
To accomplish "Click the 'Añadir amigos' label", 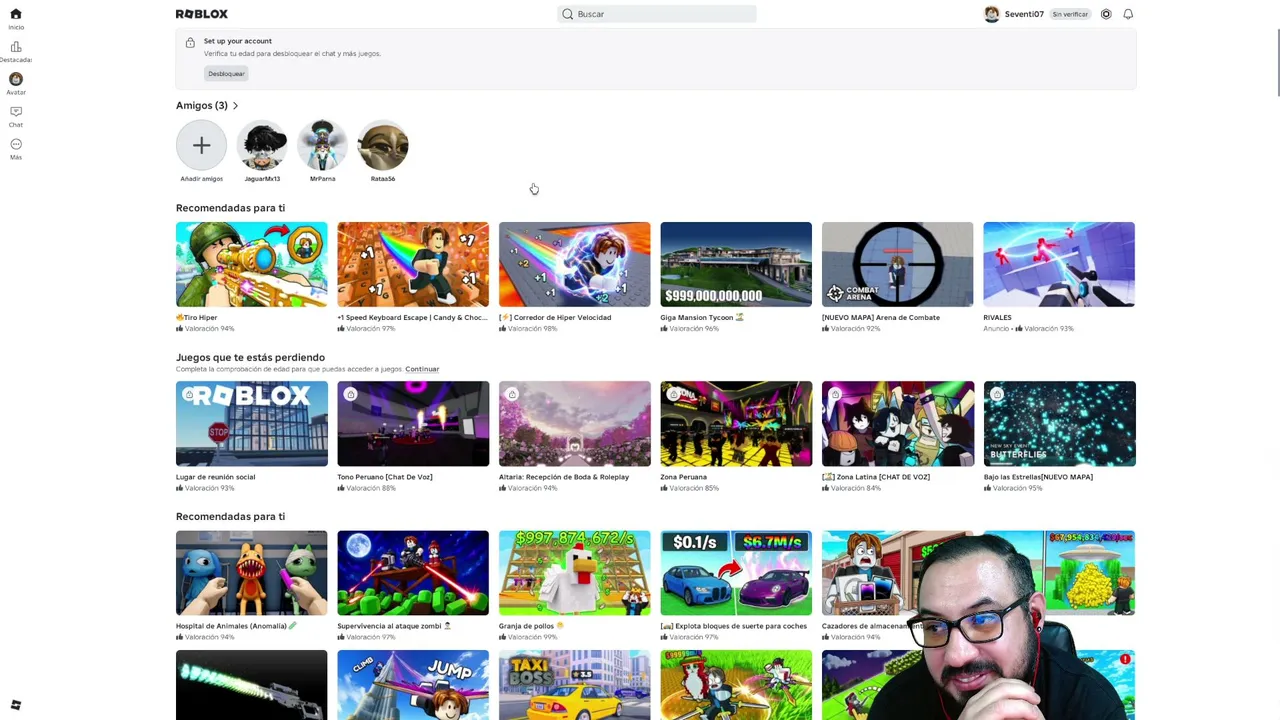I will pyautogui.click(x=201, y=179).
